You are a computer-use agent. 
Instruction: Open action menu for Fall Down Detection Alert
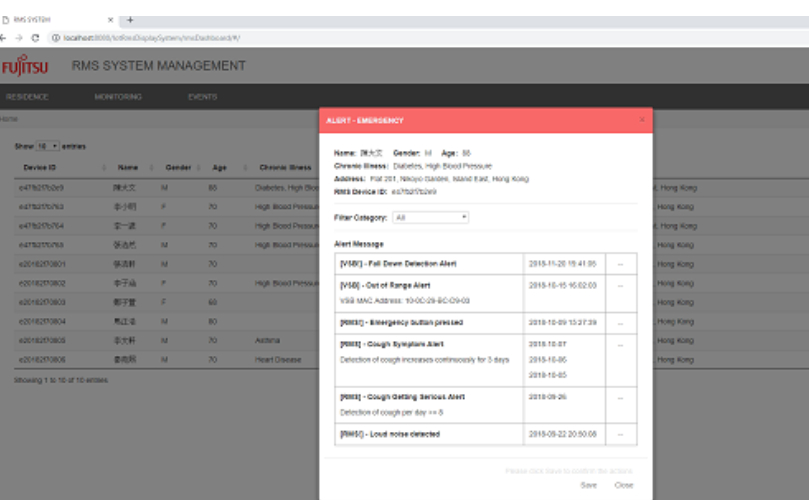click(620, 264)
